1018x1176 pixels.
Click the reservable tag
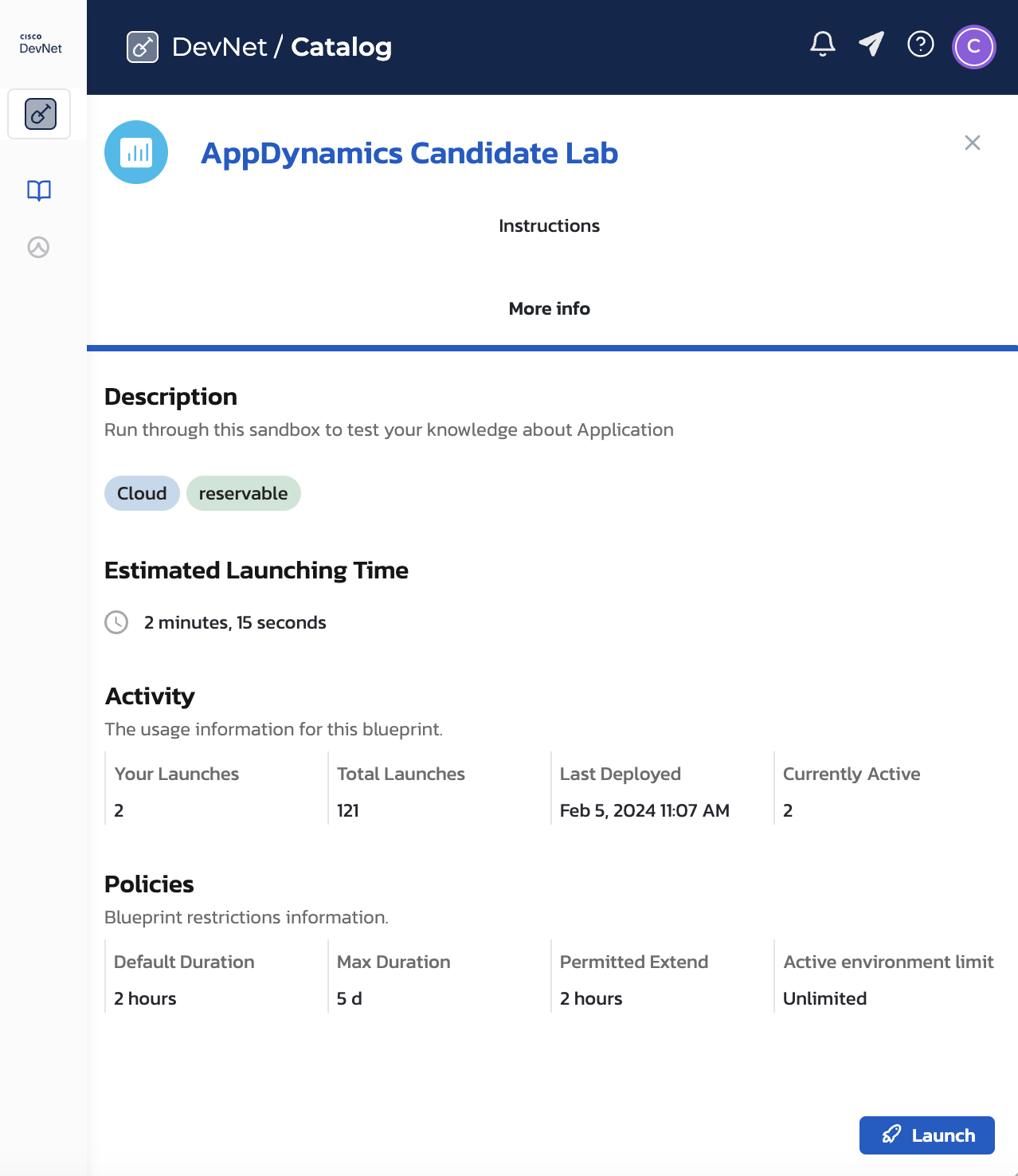click(x=243, y=493)
